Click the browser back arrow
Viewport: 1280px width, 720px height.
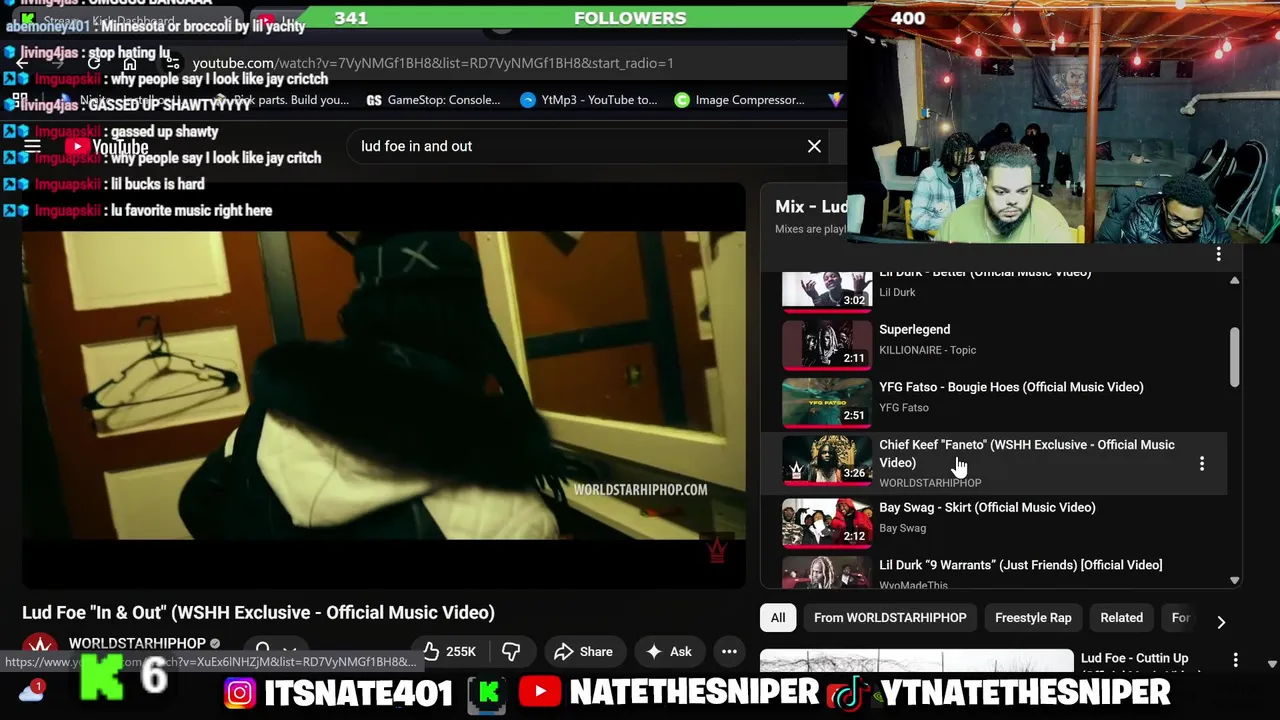coord(22,63)
